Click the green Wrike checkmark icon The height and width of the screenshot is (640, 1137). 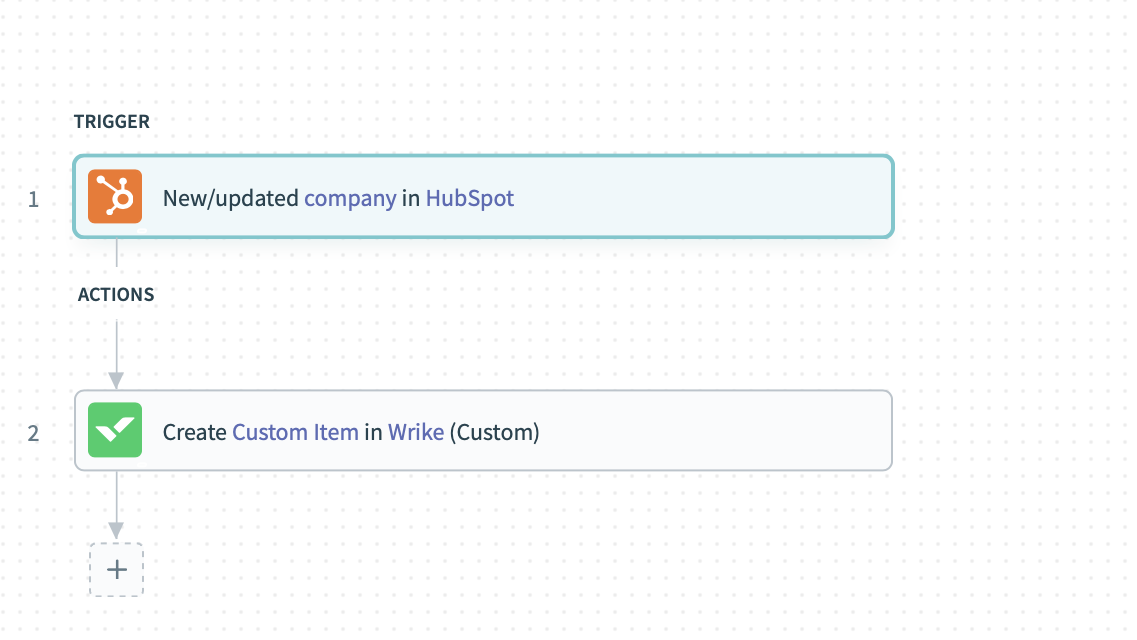coord(115,430)
